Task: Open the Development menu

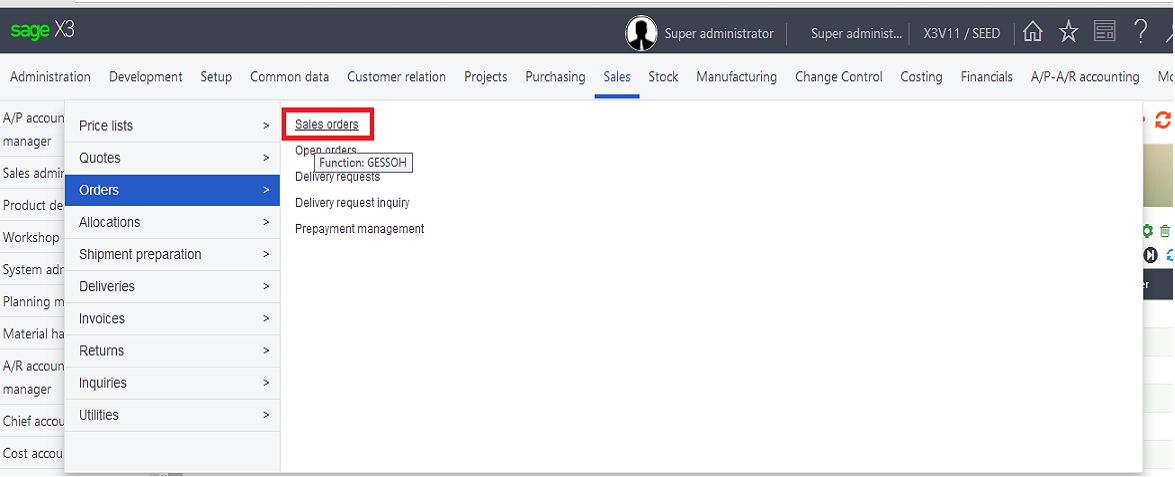Action: coord(145,76)
